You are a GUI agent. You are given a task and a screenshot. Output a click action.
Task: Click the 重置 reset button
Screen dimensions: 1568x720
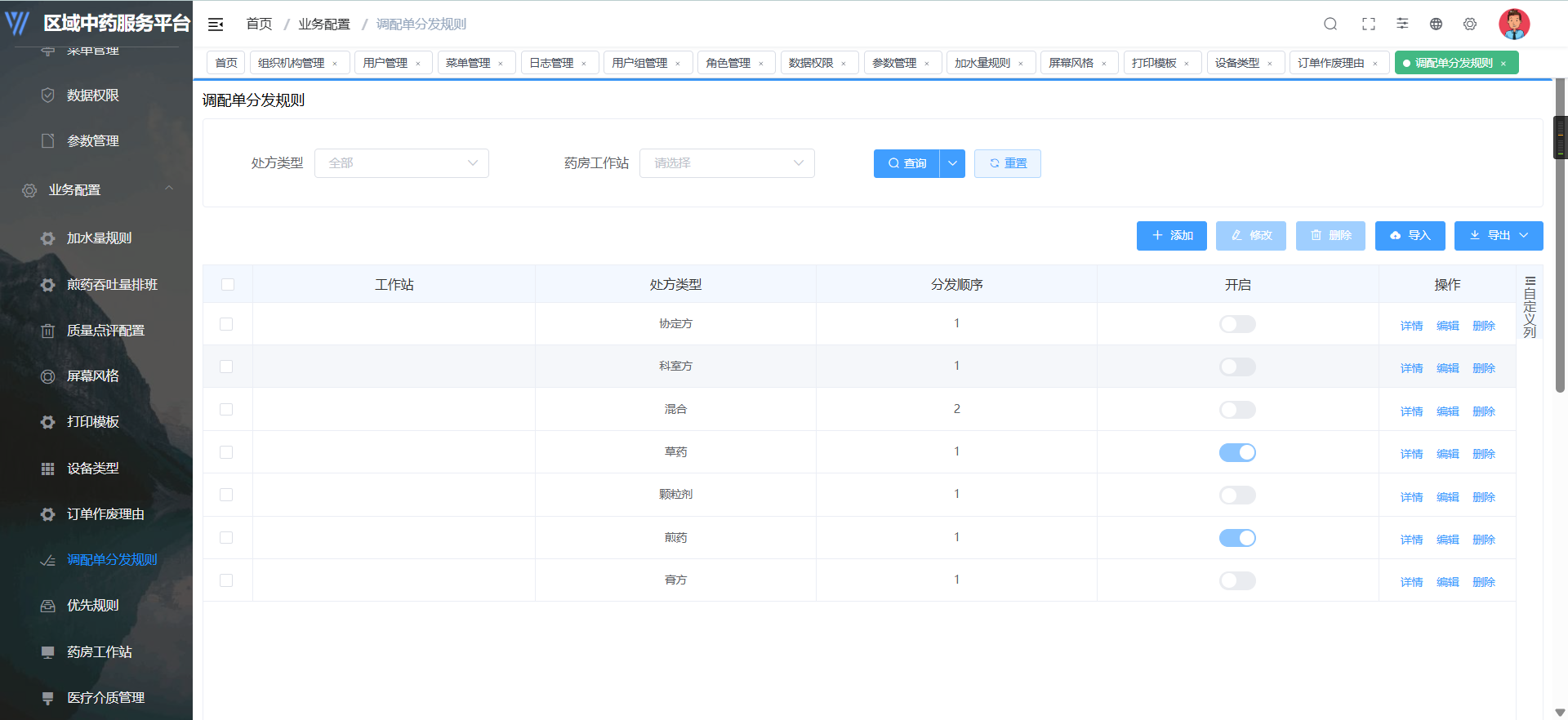click(x=1008, y=163)
